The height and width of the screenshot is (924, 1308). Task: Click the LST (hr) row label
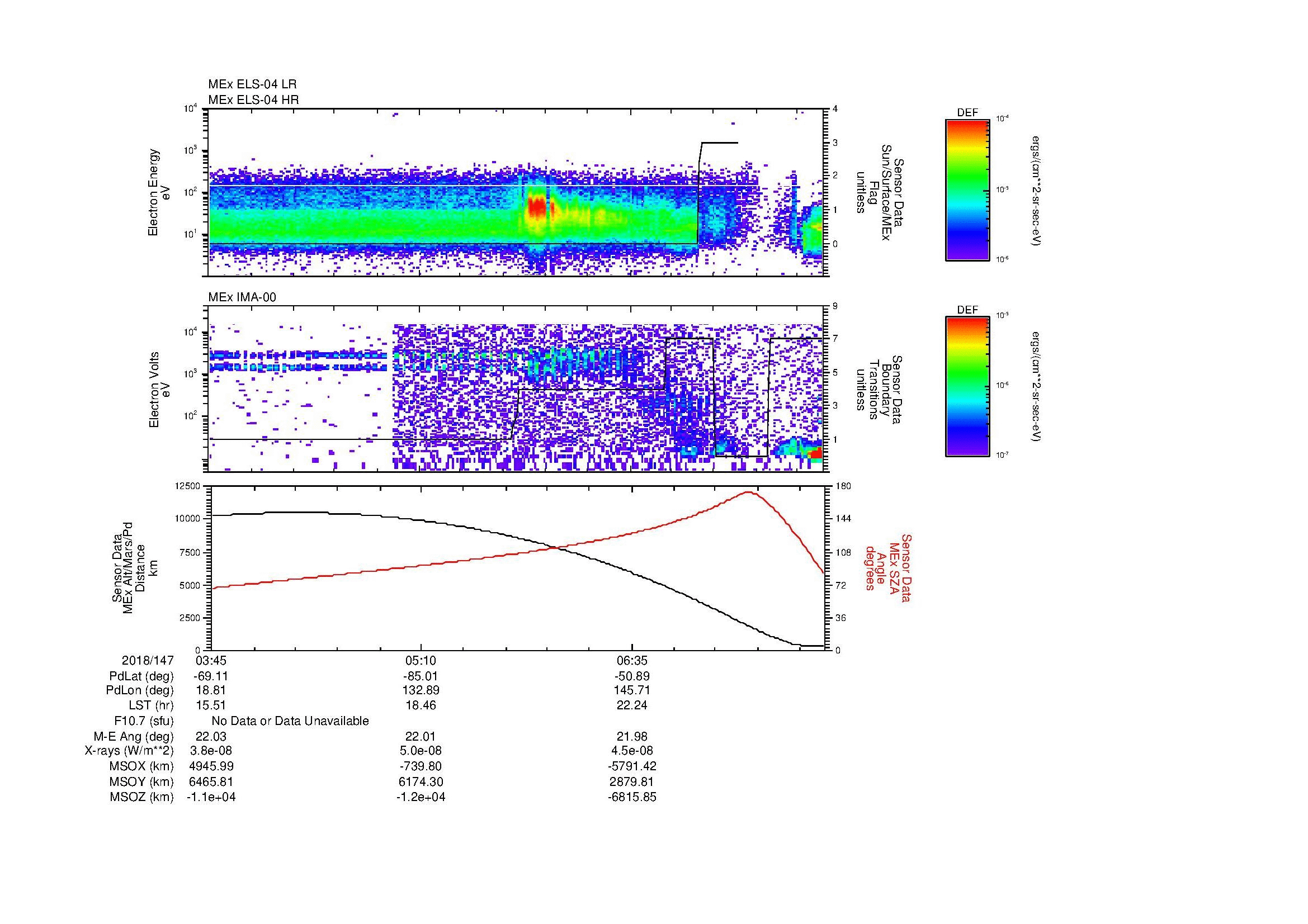151,705
